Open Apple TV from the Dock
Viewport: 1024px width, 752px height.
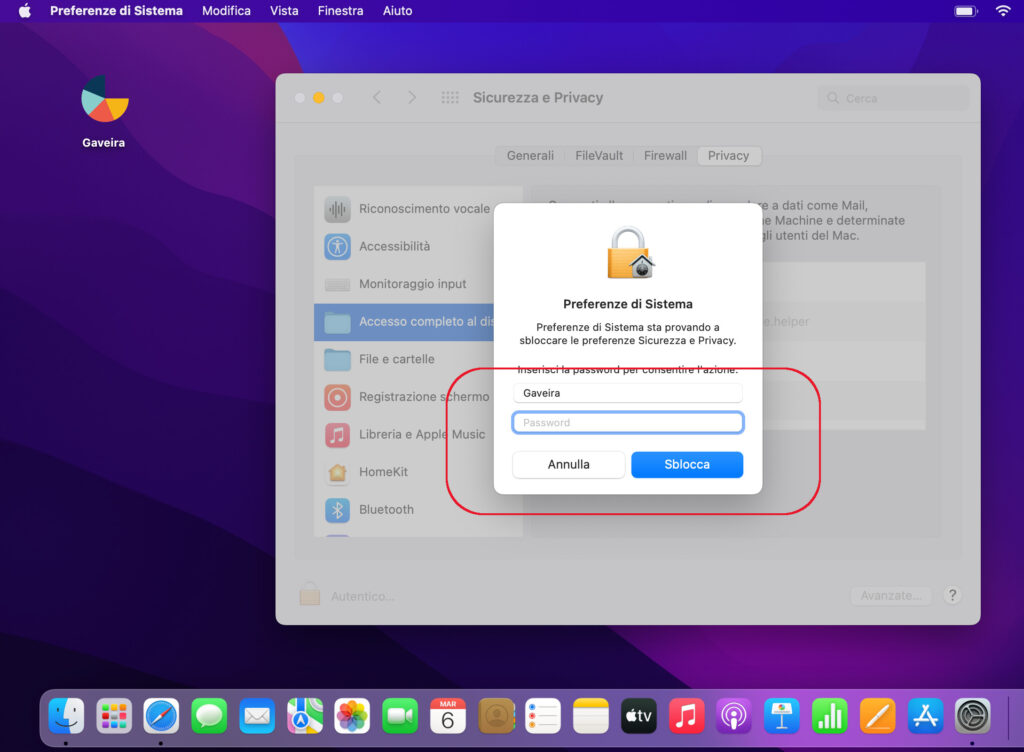[639, 715]
